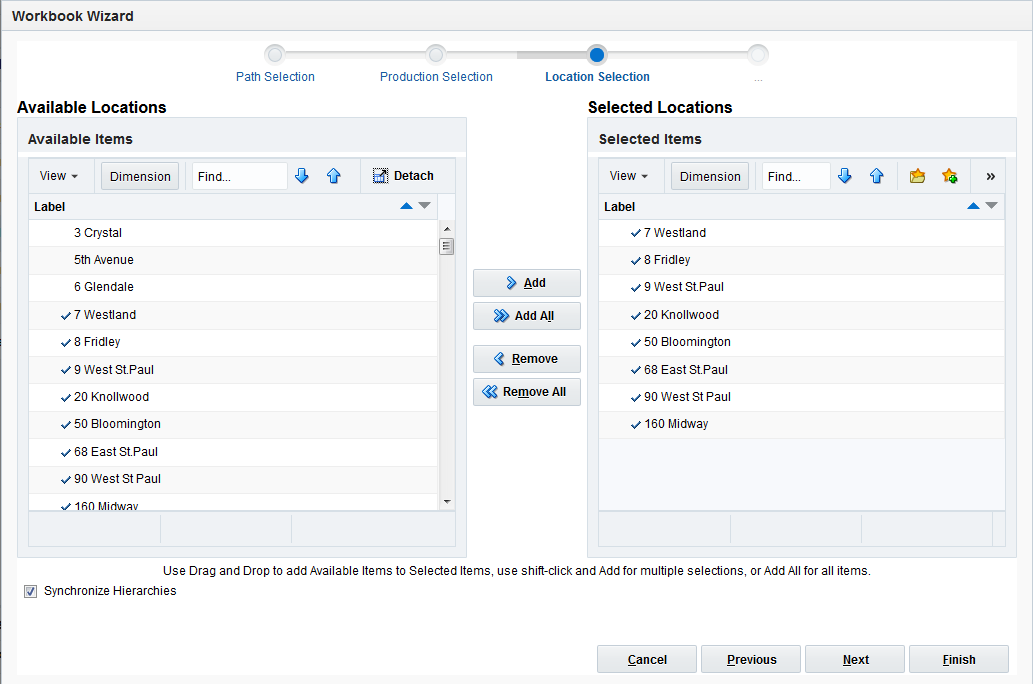
Task: Click the last wizard step circle
Action: tap(758, 55)
